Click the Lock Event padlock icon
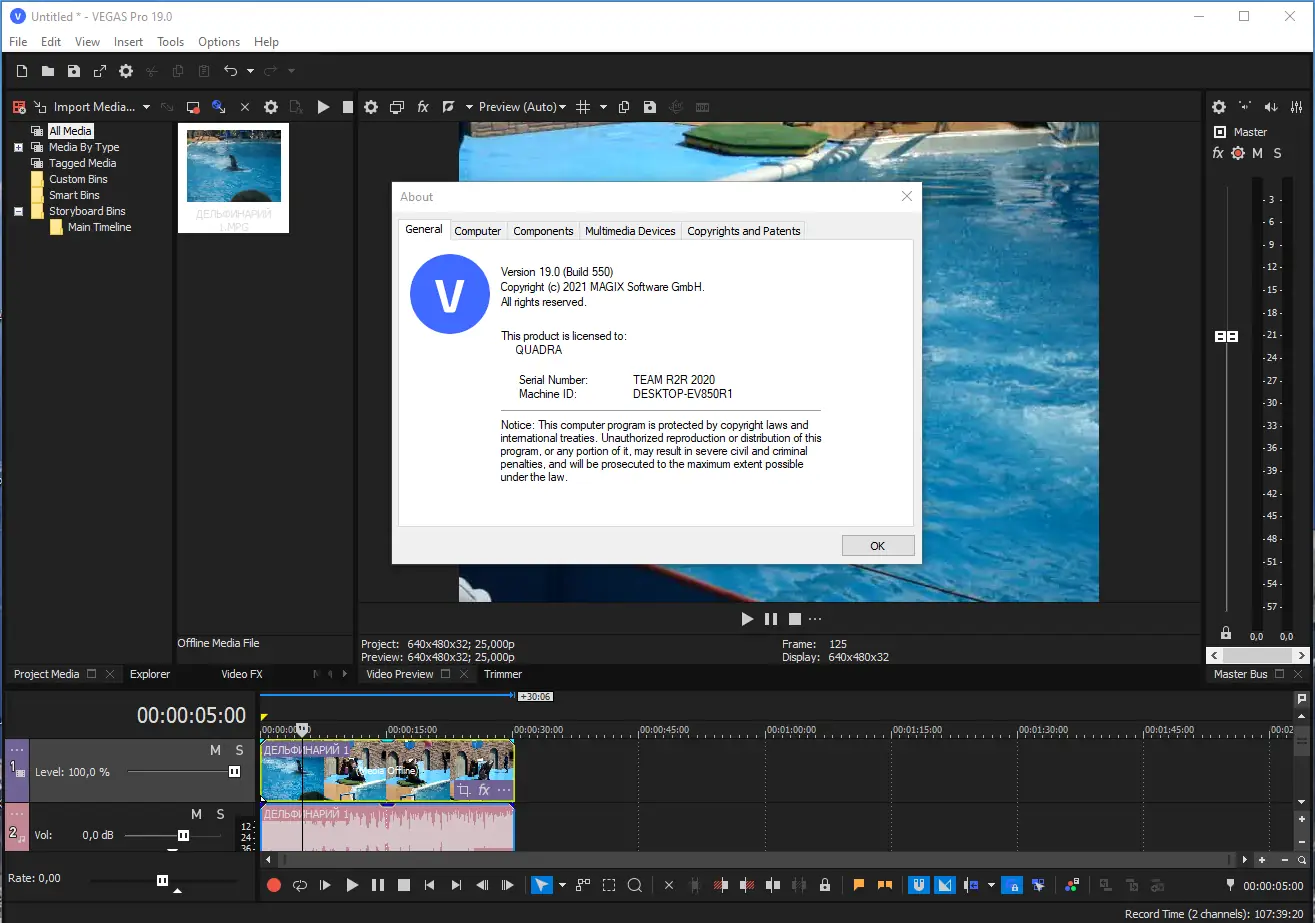Screen dimensions: 1315x923 tap(824, 885)
